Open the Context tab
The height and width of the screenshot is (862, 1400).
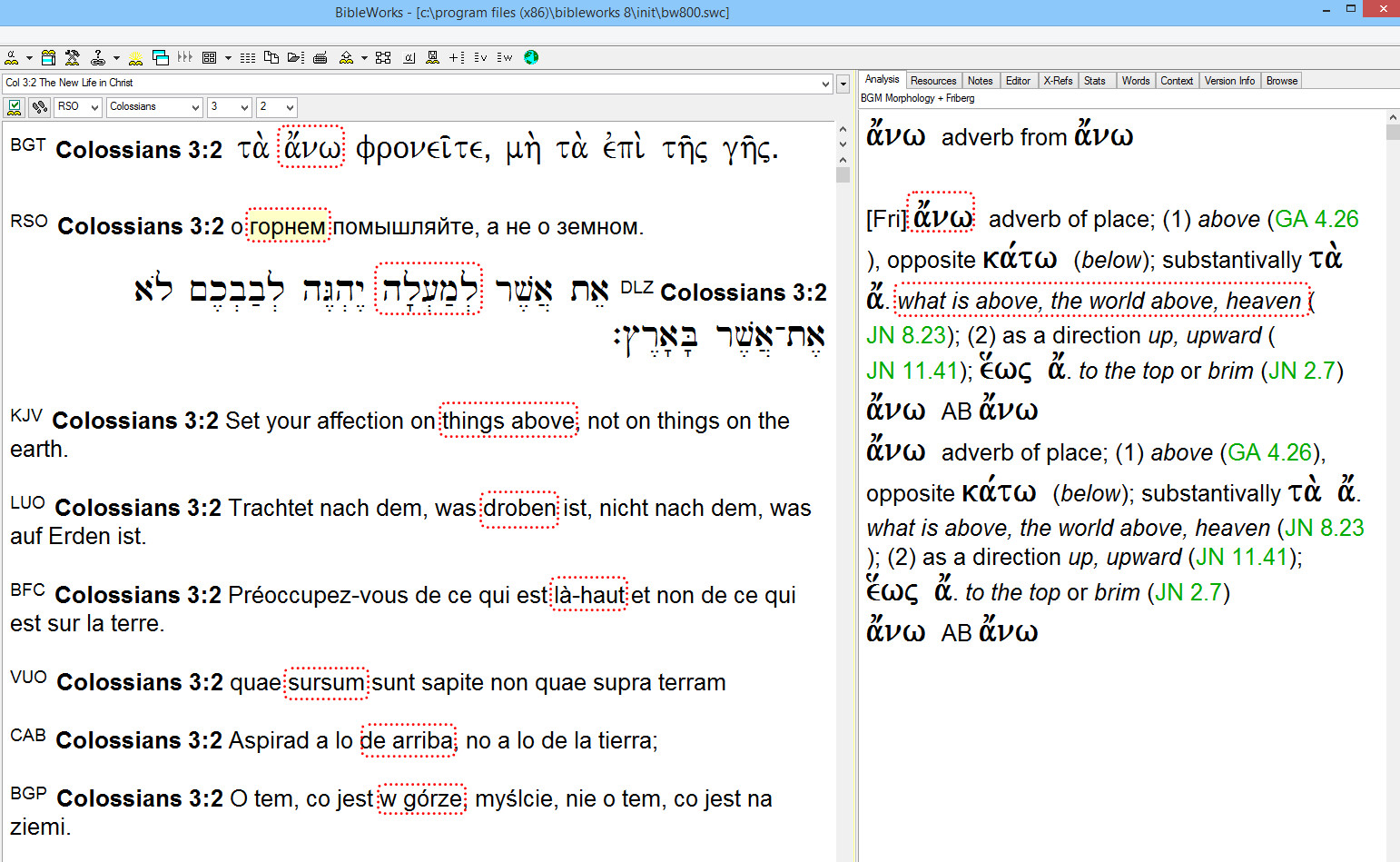tap(1177, 81)
